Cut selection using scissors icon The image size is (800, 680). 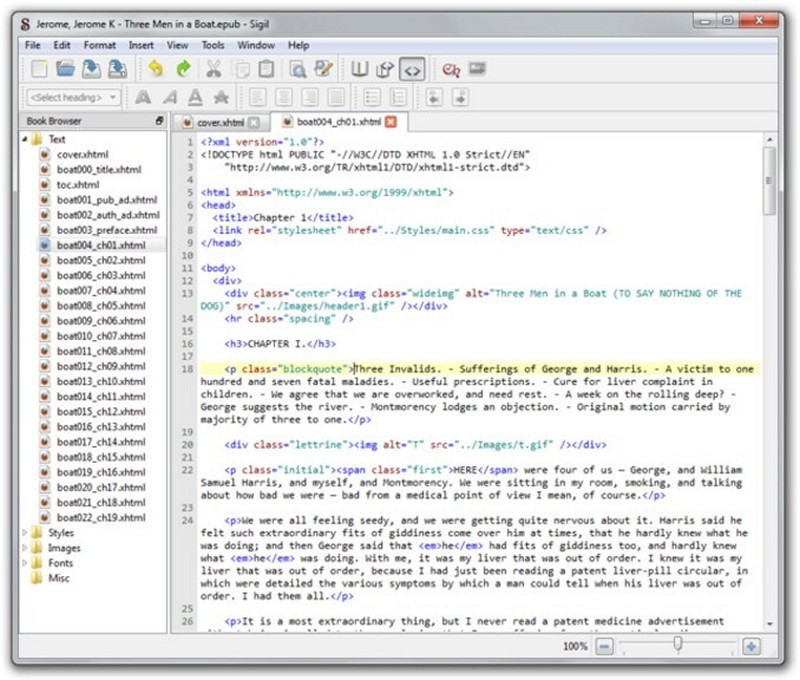(x=214, y=69)
